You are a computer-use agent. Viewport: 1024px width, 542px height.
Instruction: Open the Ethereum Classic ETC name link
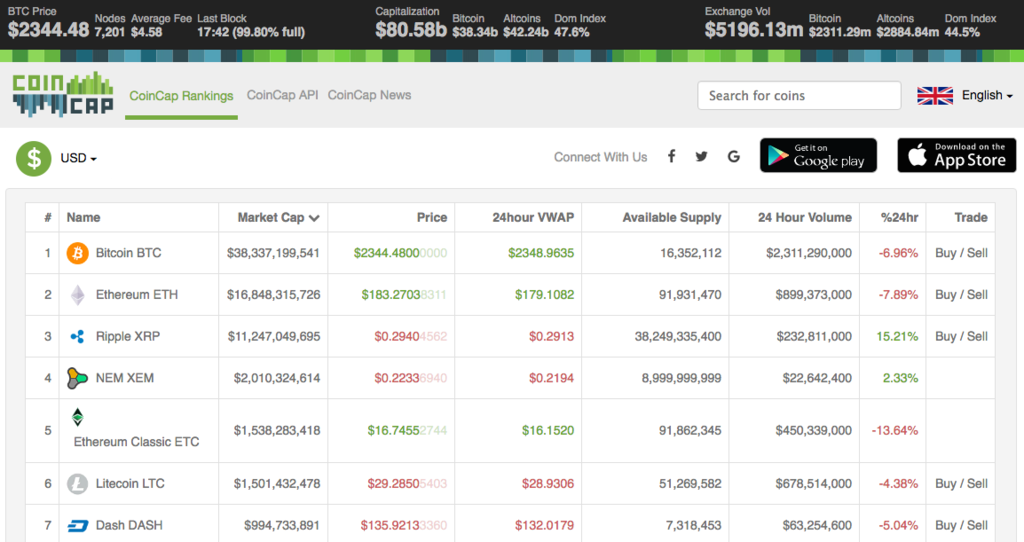click(136, 442)
